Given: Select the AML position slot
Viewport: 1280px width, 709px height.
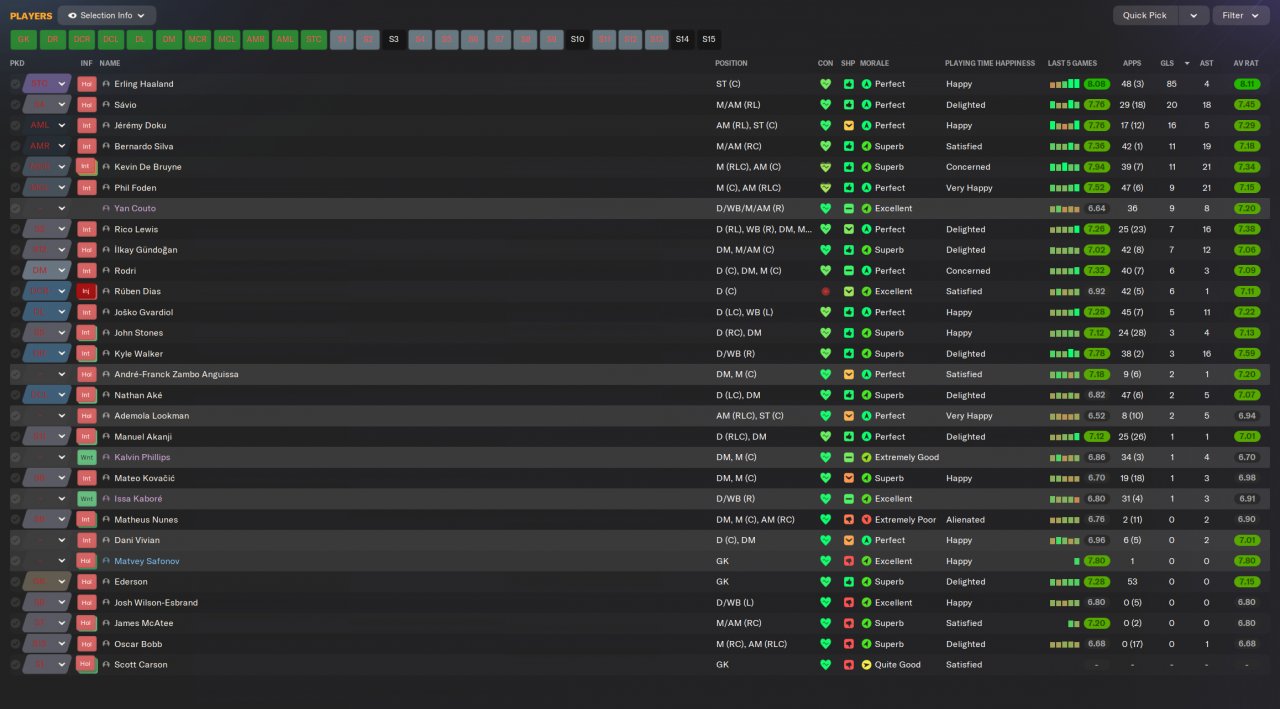Looking at the screenshot, I should tap(285, 40).
